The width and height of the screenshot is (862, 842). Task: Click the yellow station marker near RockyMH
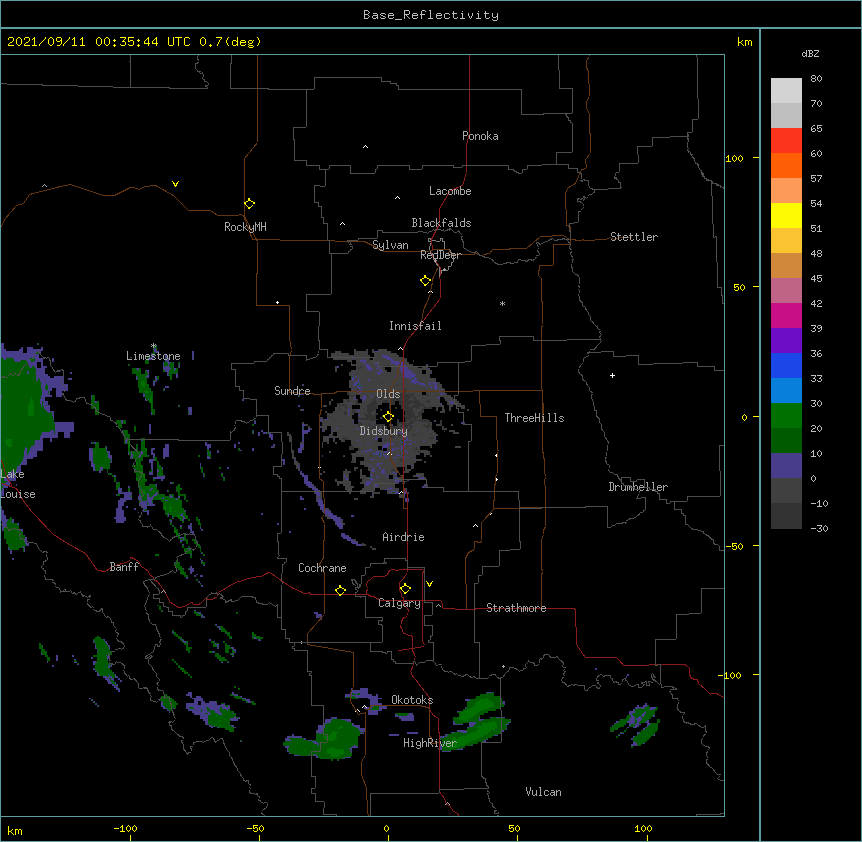pos(249,204)
